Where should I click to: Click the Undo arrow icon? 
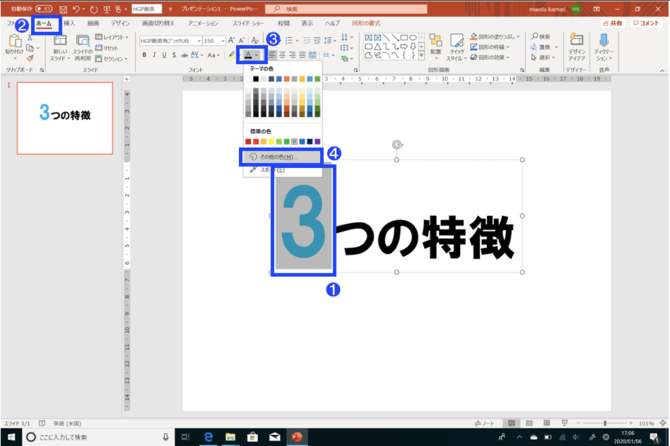pyautogui.click(x=76, y=9)
